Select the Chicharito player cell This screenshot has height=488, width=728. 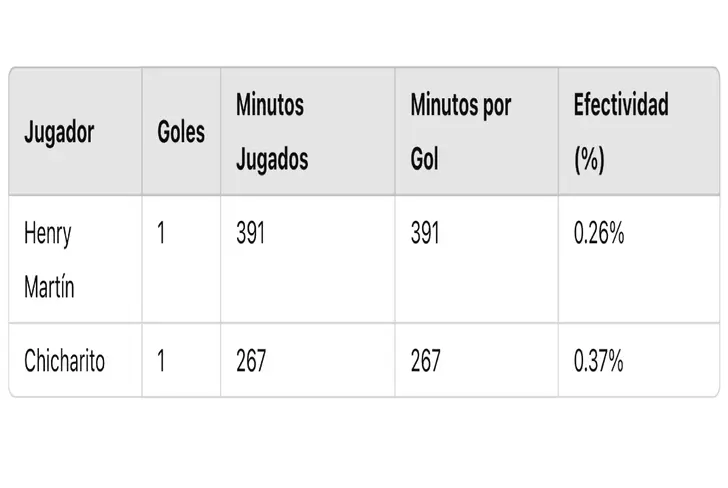pyautogui.click(x=65, y=361)
